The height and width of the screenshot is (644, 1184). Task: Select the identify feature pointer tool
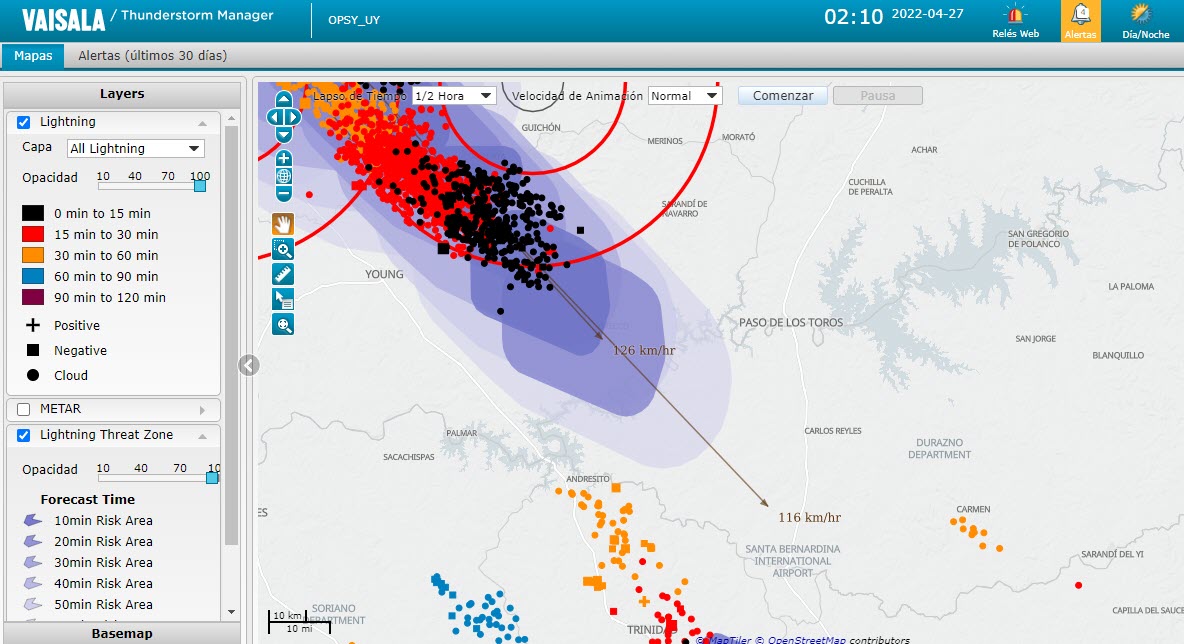pos(283,299)
